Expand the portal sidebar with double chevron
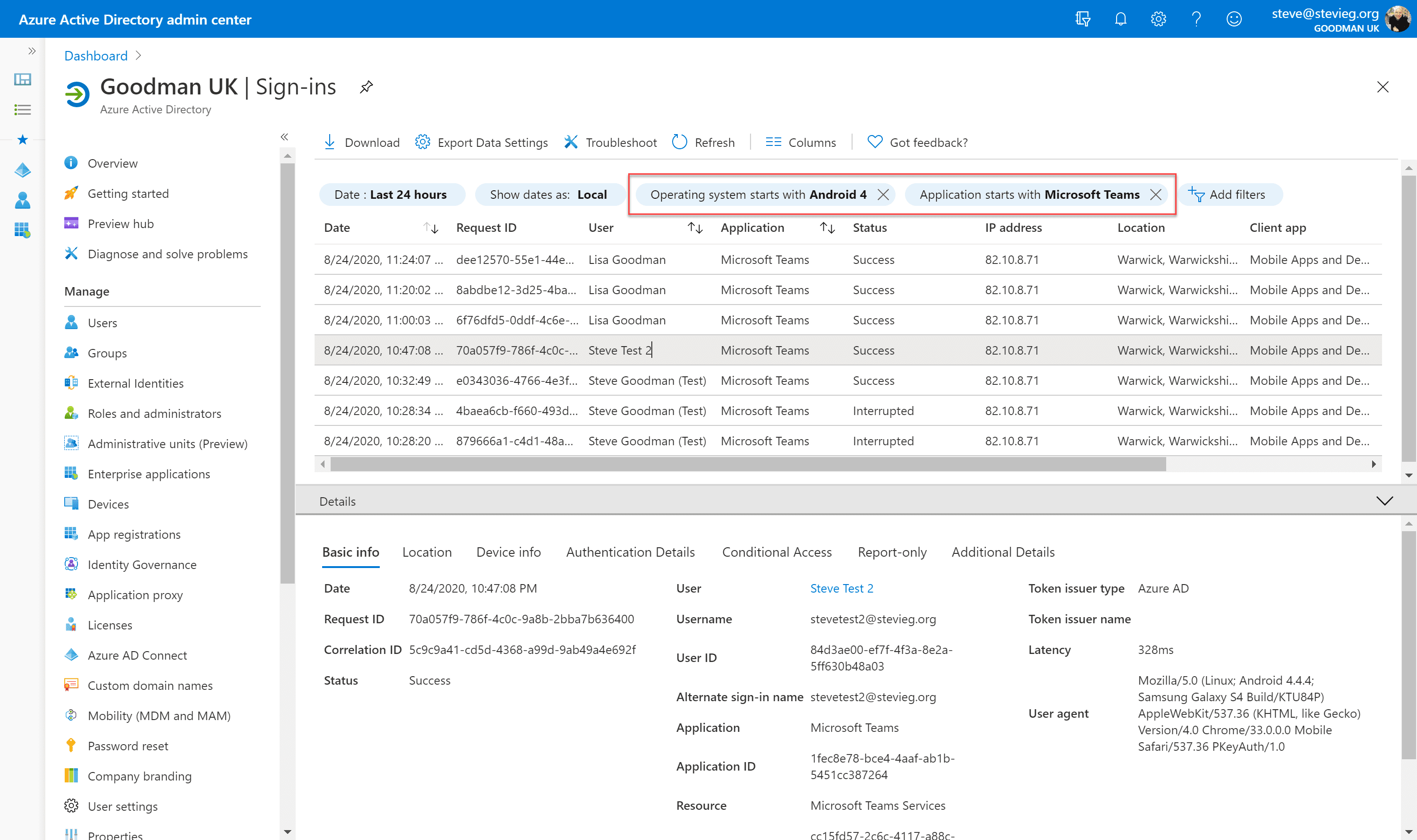1417x840 pixels. pos(32,51)
